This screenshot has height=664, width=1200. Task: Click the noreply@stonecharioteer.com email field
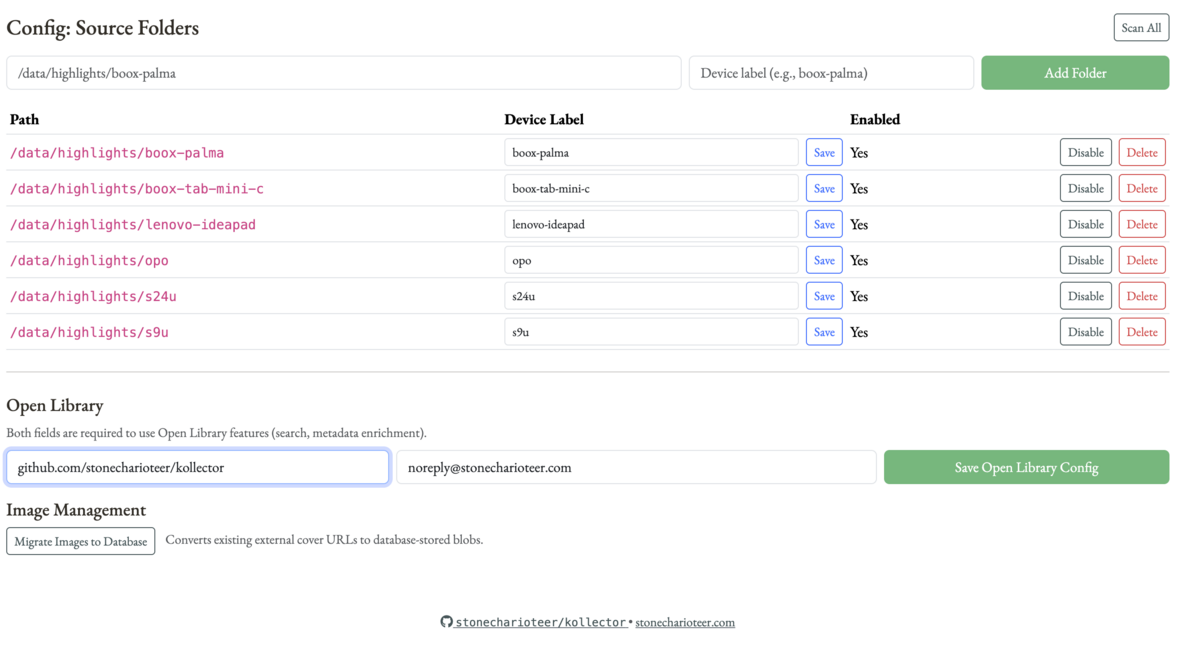[x=636, y=466]
